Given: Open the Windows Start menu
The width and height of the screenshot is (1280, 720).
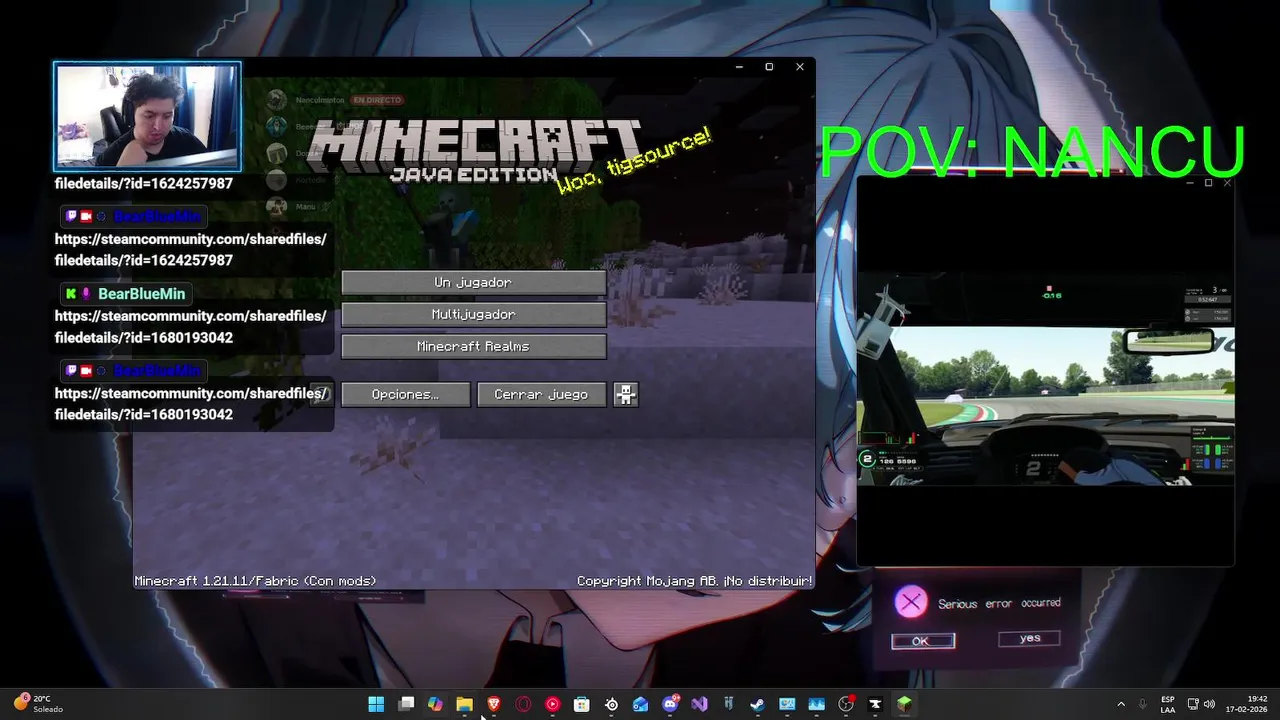Looking at the screenshot, I should [x=376, y=704].
